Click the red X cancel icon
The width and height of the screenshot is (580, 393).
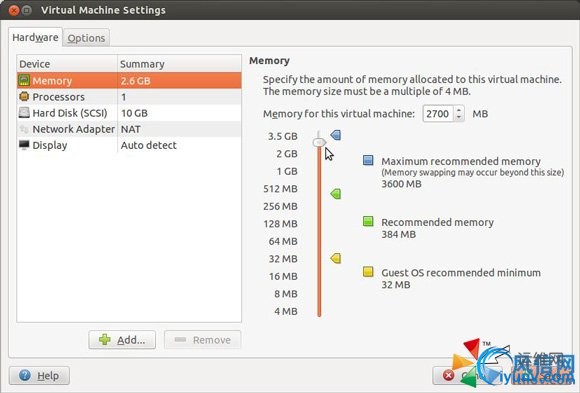(x=448, y=376)
